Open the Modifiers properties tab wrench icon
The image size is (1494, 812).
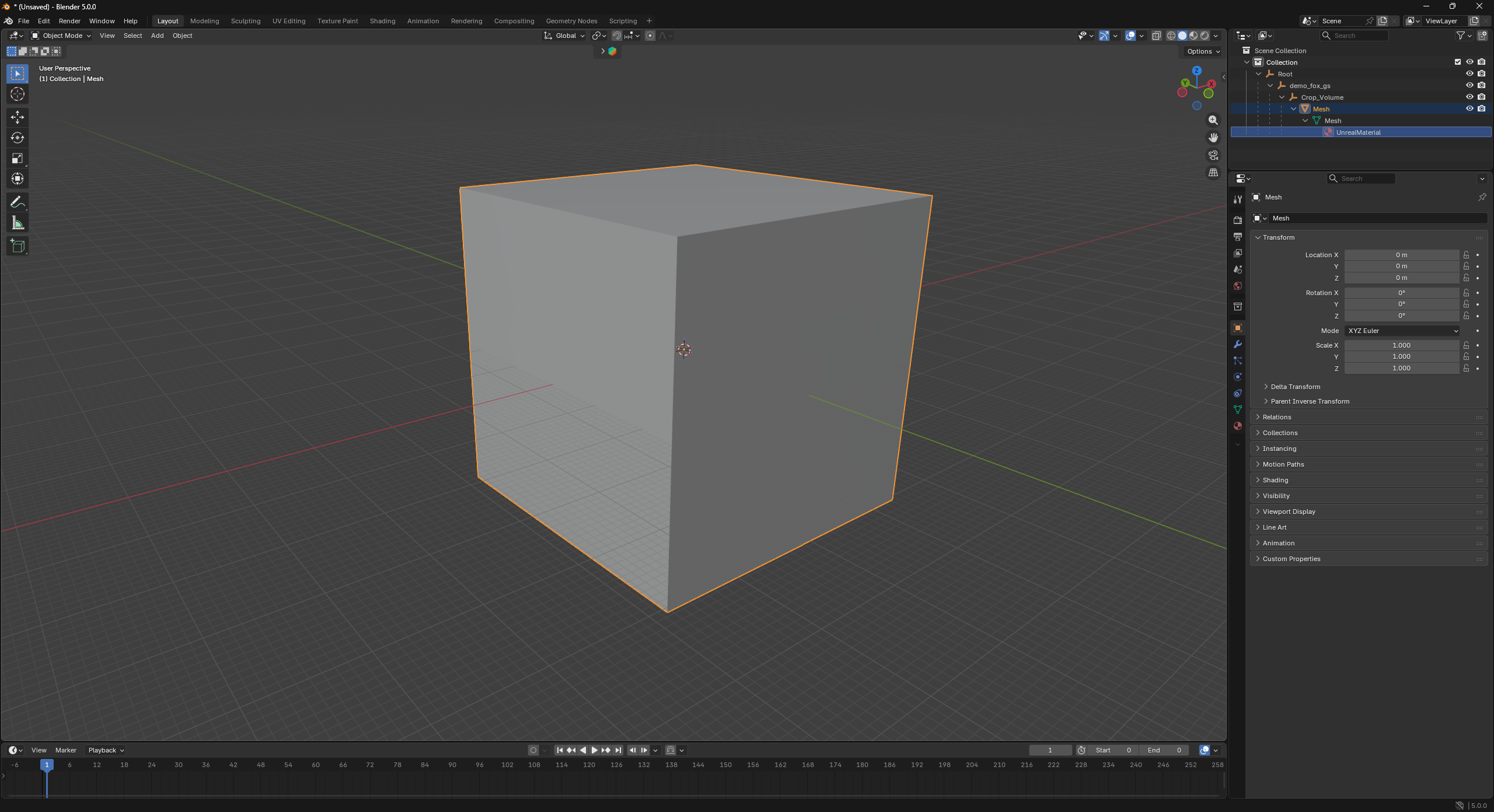tap(1238, 344)
